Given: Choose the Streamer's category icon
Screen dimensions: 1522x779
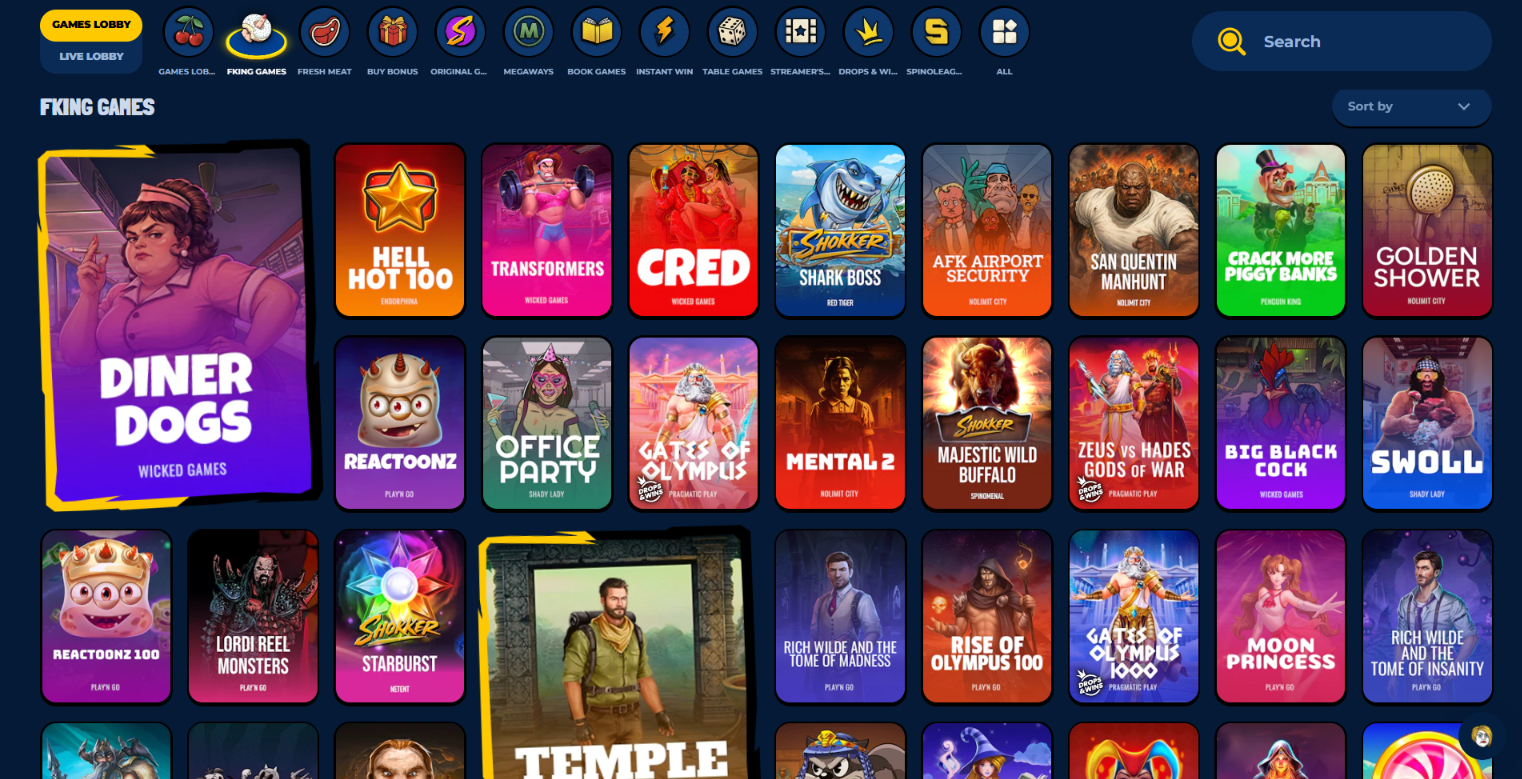Looking at the screenshot, I should [800, 33].
